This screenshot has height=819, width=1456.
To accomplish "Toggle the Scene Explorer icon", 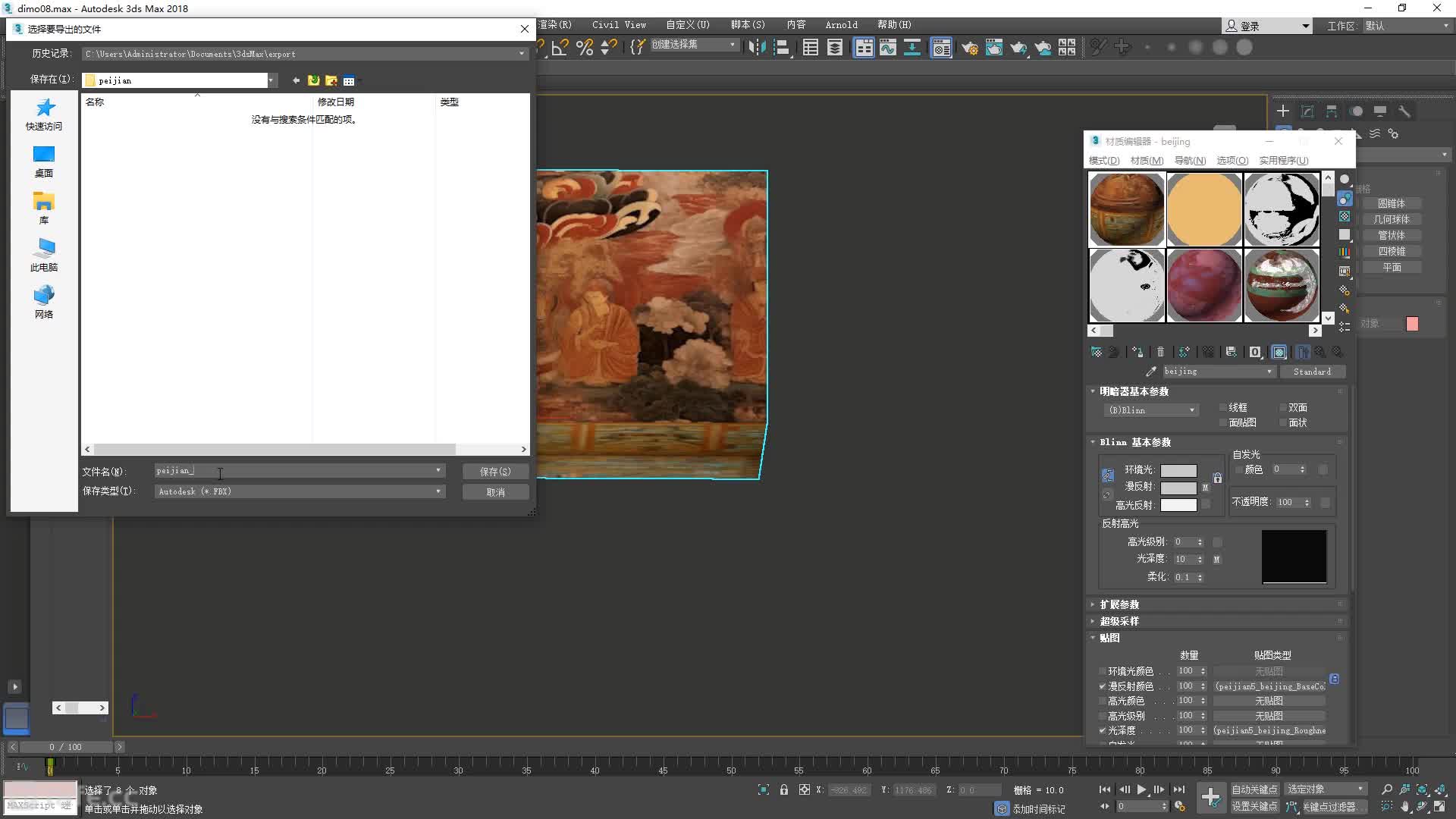I will pos(811,48).
